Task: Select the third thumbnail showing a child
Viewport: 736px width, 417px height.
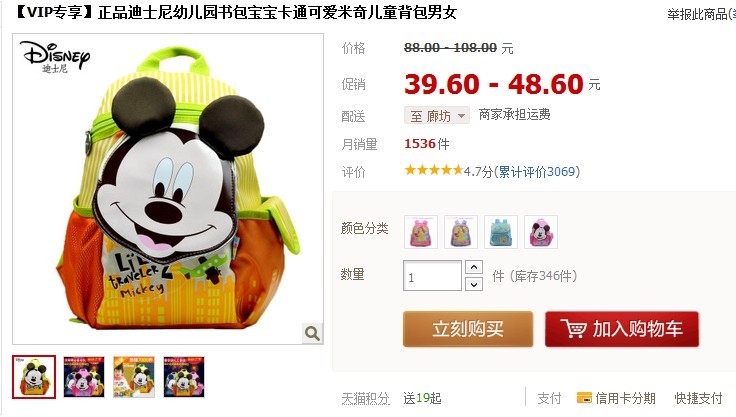Action: [134, 377]
